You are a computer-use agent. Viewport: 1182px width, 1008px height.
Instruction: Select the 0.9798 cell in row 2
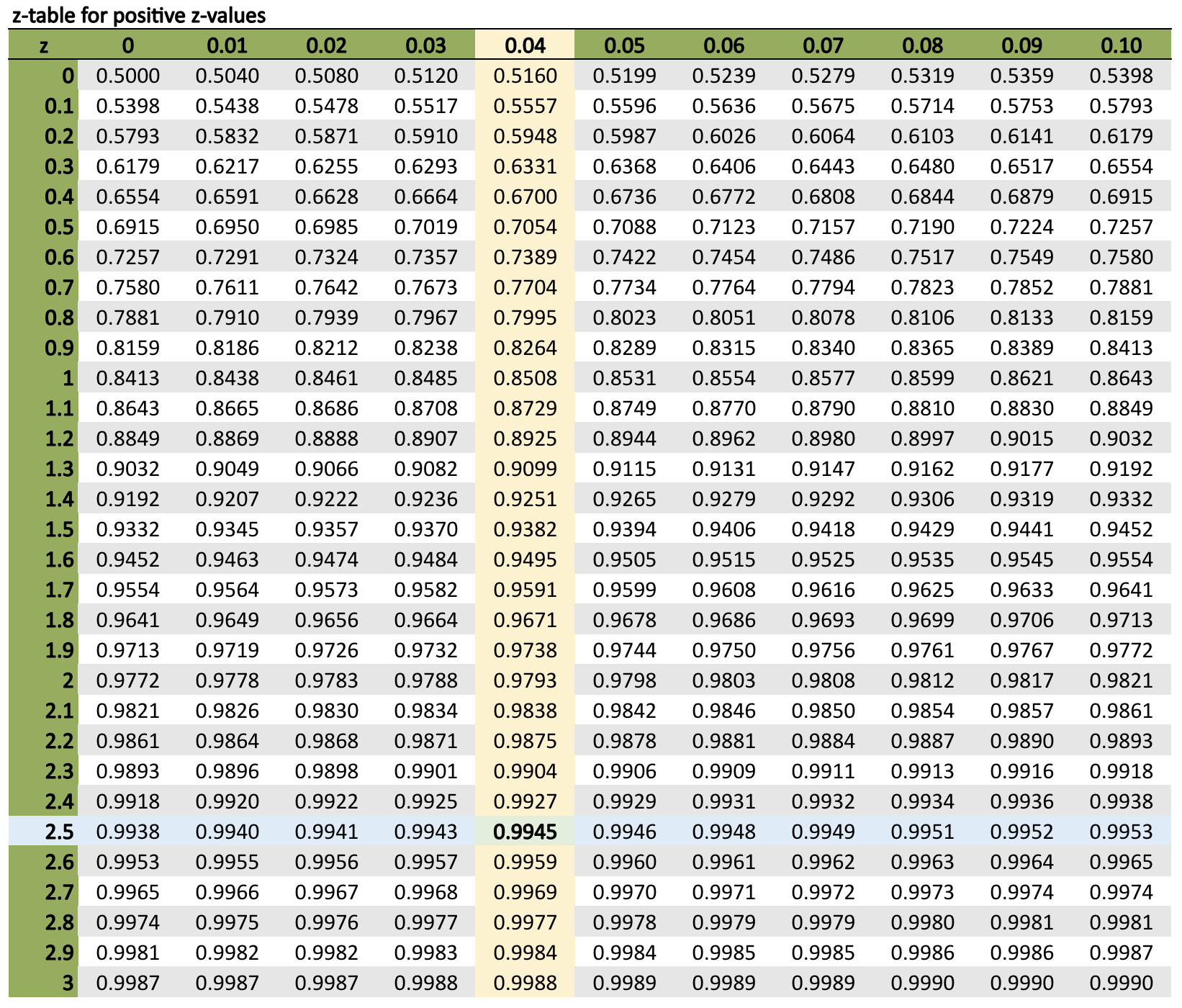[x=624, y=680]
